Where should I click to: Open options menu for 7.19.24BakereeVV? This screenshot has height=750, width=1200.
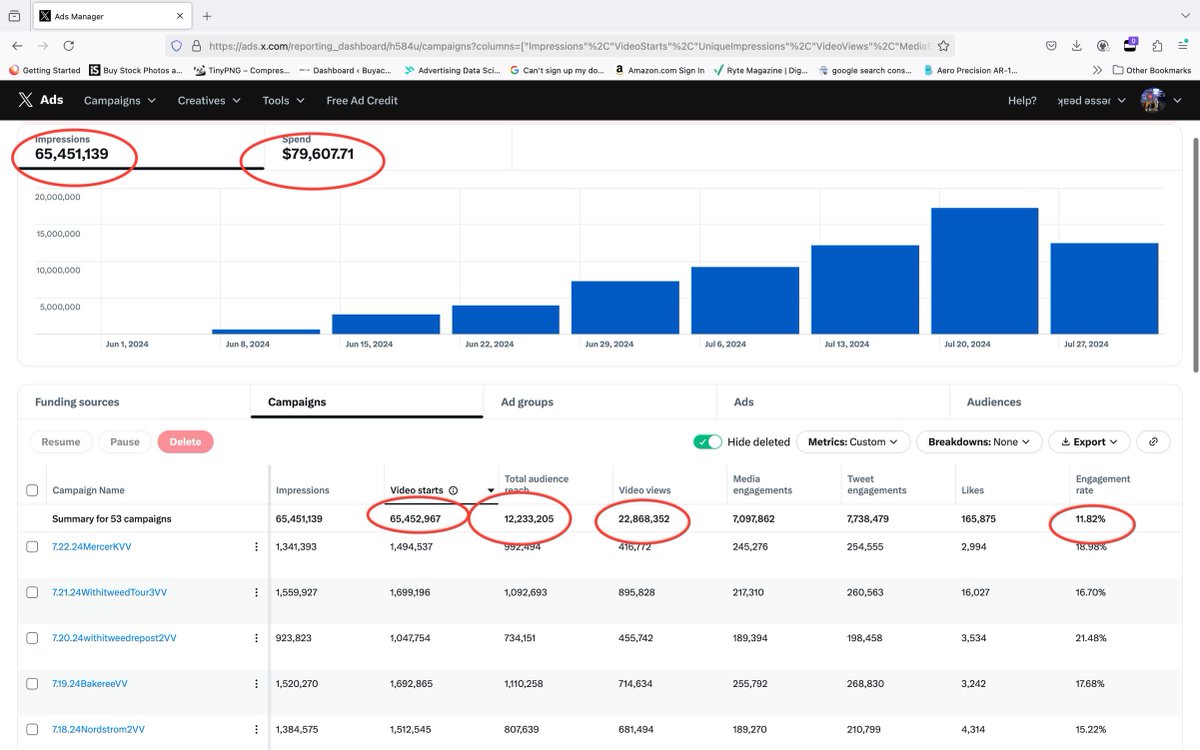click(256, 684)
